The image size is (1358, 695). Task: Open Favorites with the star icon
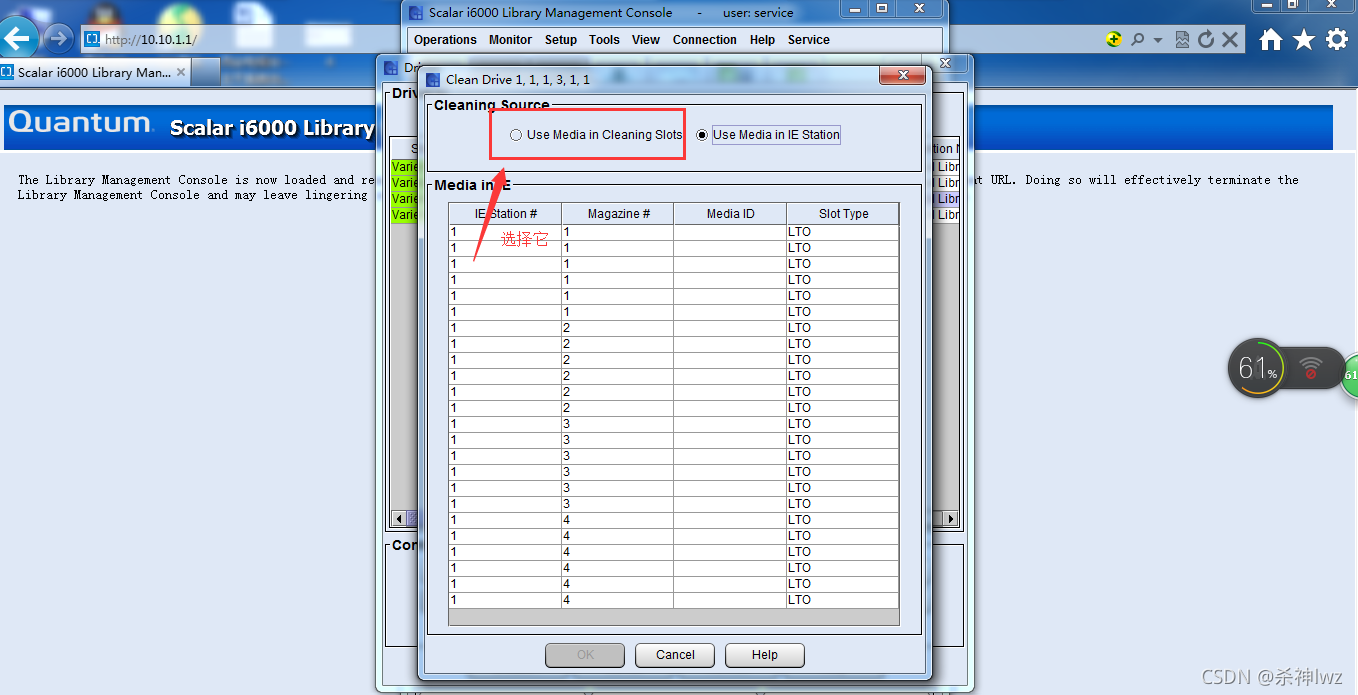click(1304, 39)
